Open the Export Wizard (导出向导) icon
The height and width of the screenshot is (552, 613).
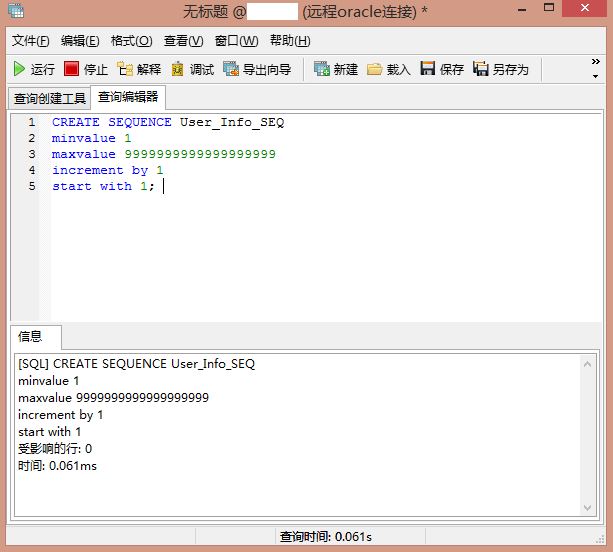pyautogui.click(x=231, y=69)
